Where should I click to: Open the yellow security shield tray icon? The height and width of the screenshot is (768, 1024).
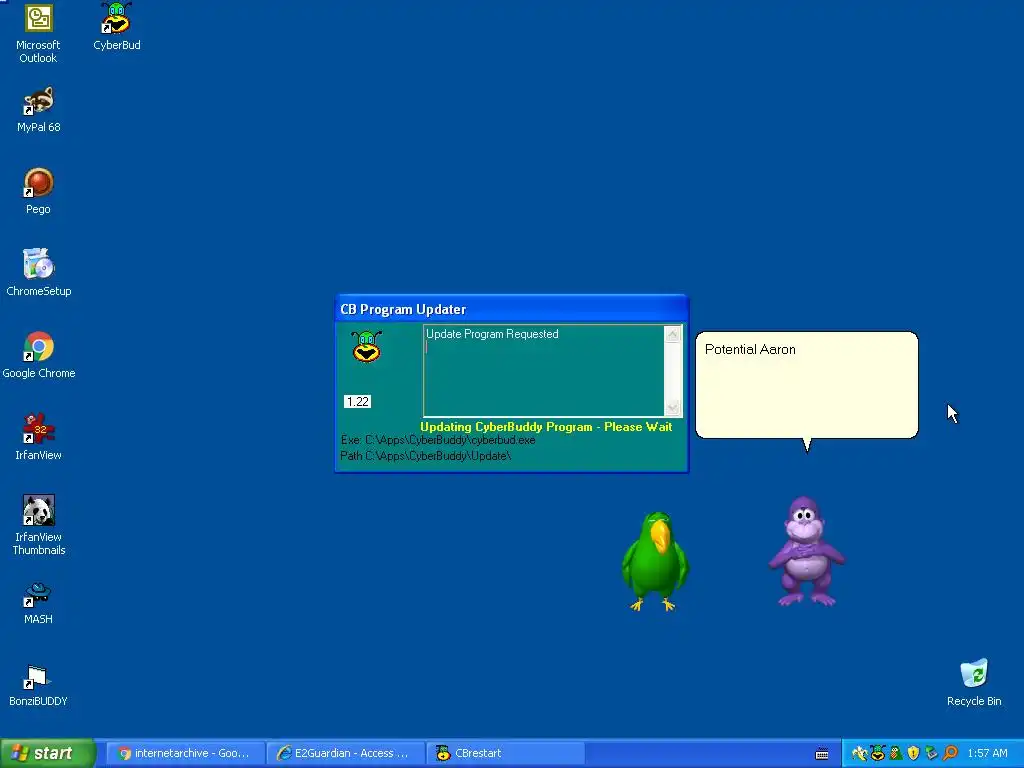coord(914,754)
